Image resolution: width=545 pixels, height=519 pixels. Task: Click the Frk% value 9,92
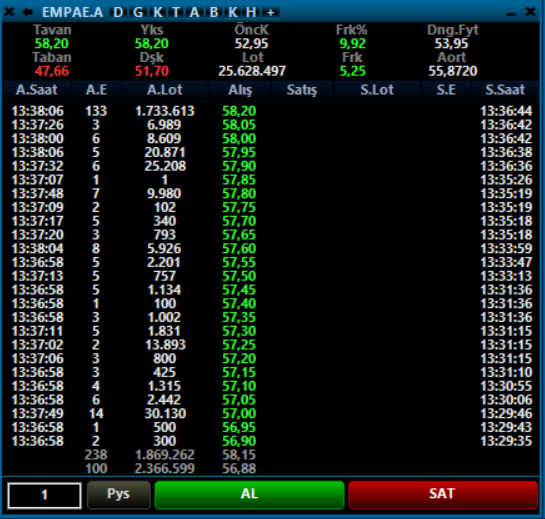352,44
